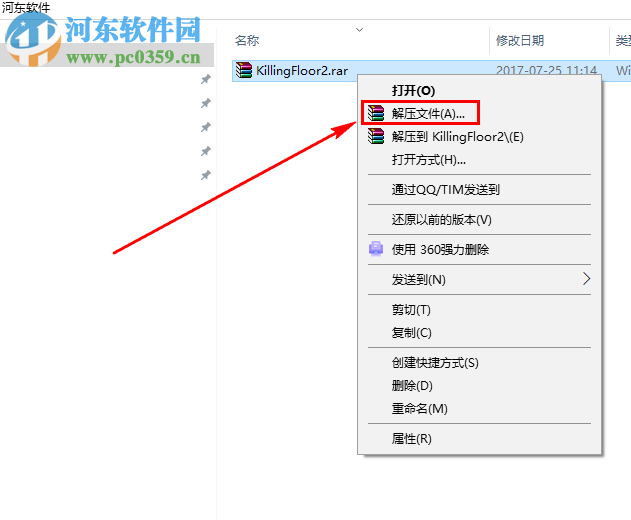
Task: Expand the 发送到(N) submenu arrow
Action: click(586, 279)
